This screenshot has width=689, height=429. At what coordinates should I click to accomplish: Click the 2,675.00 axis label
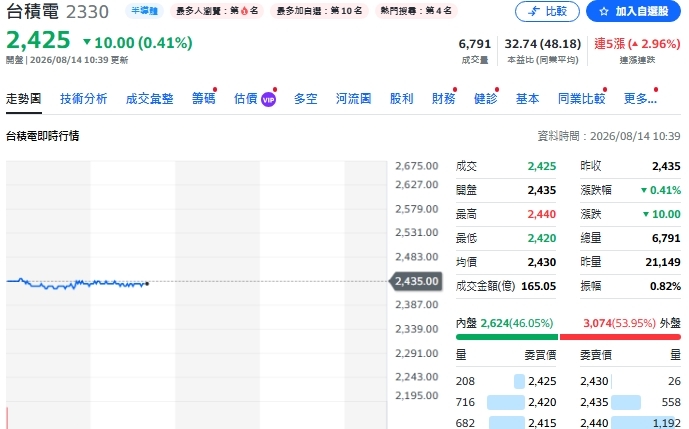(x=417, y=166)
